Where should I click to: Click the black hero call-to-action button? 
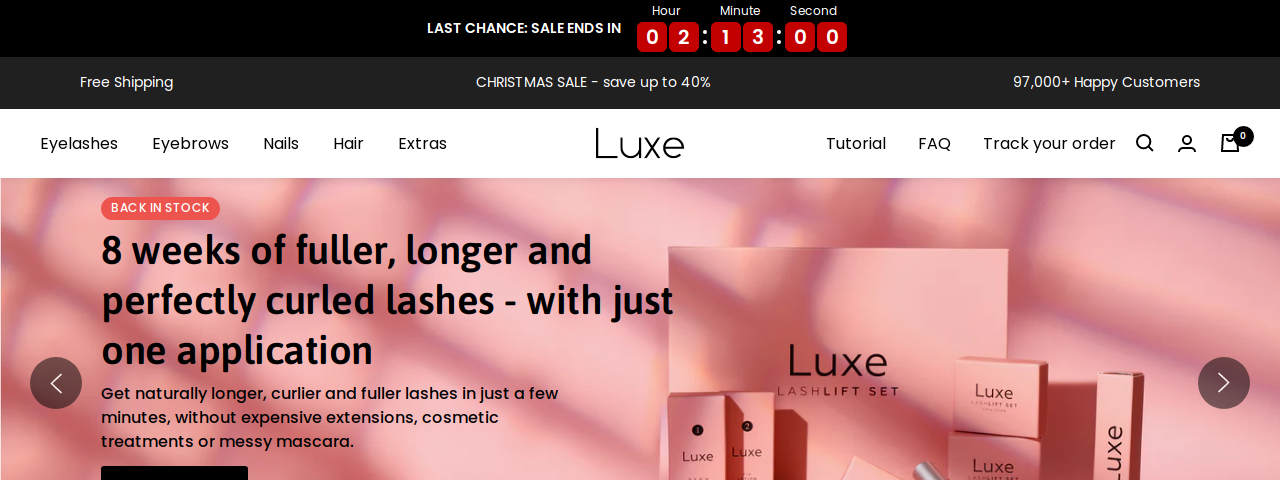(174, 473)
